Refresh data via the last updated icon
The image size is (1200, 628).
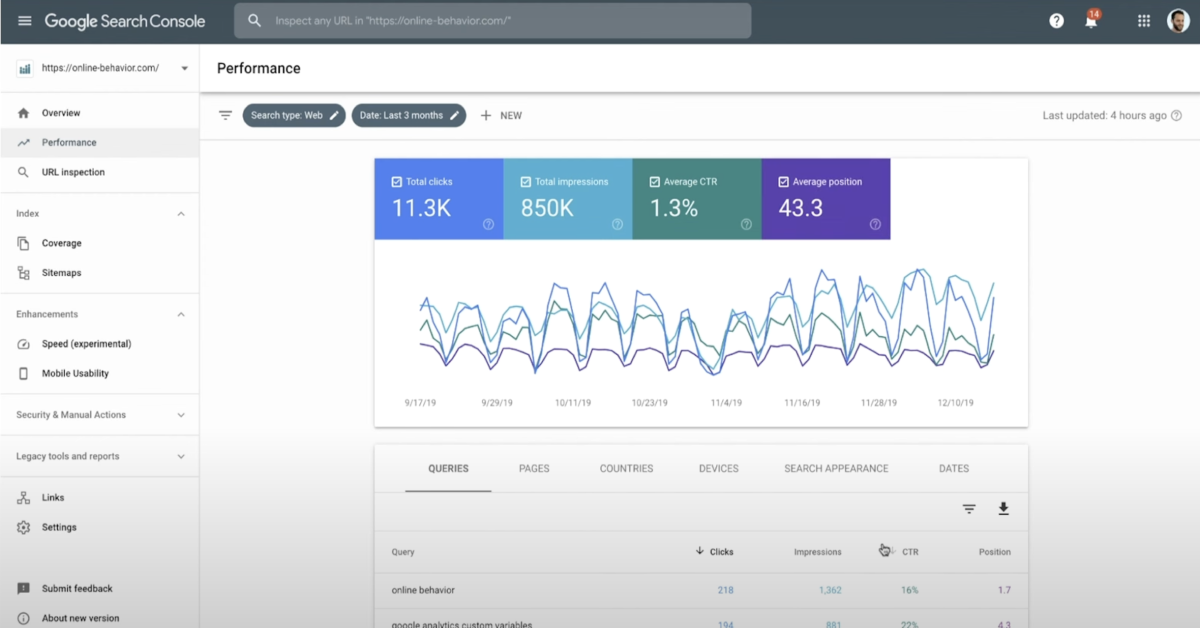click(x=1176, y=115)
